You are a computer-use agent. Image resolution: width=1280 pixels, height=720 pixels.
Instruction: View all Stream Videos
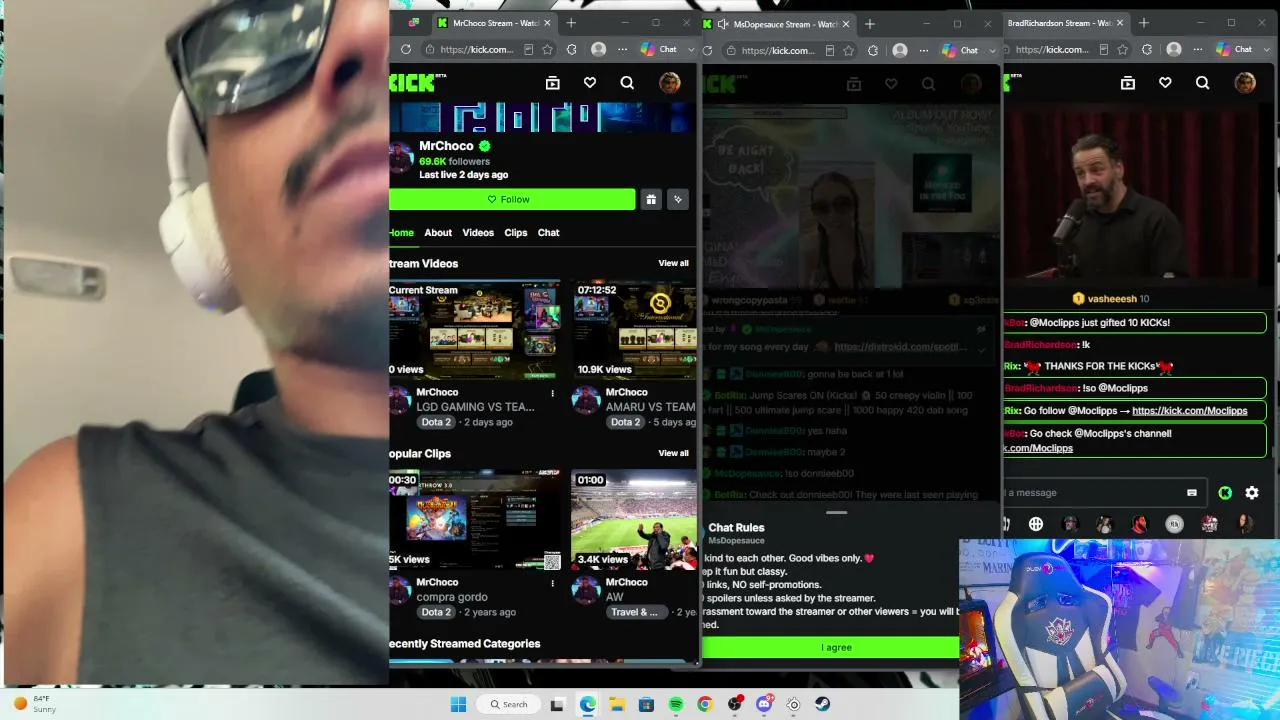click(x=673, y=263)
